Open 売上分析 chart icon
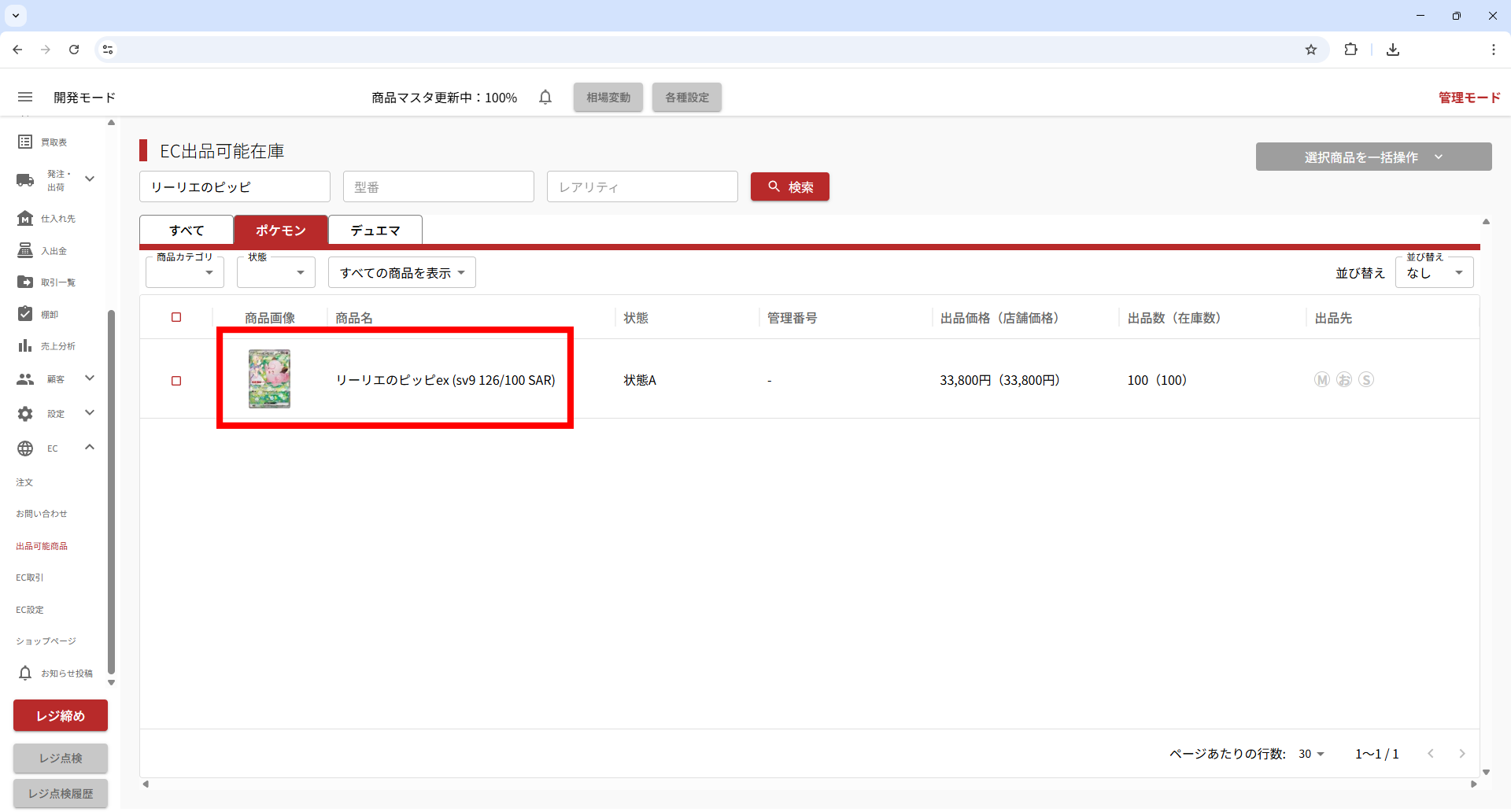The height and width of the screenshot is (812, 1511). (25, 345)
